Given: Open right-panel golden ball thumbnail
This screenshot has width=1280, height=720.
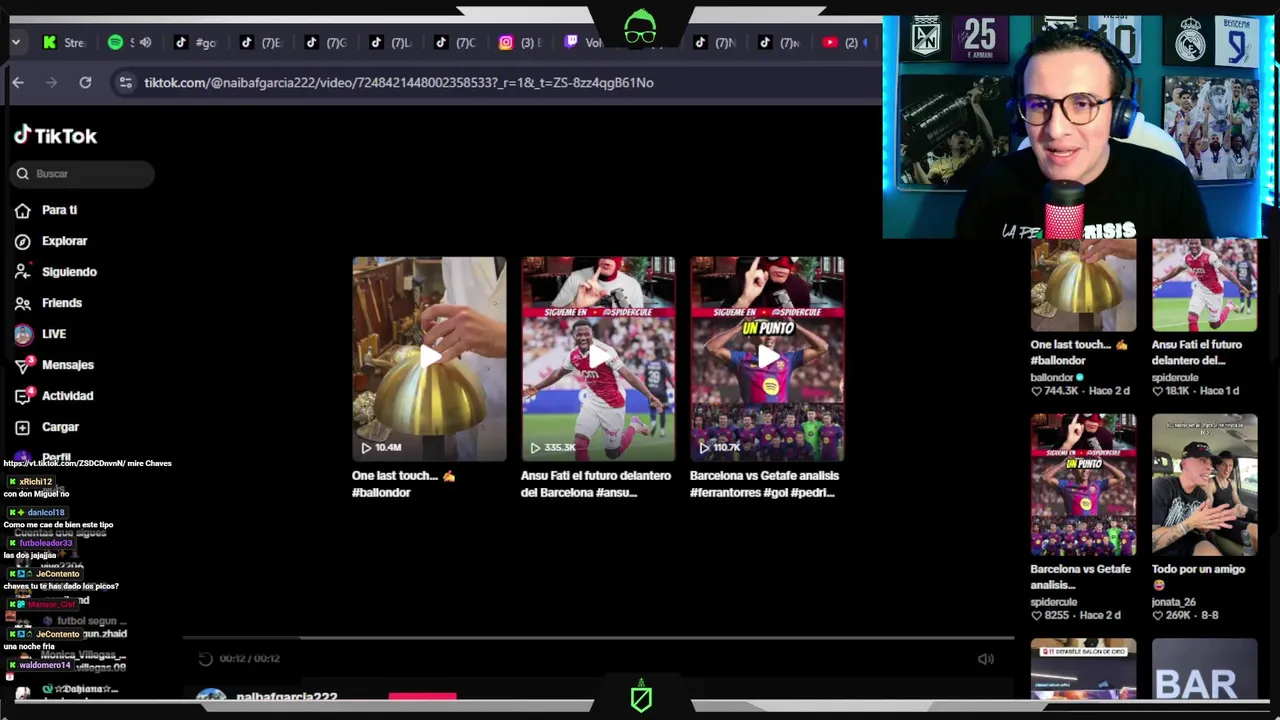Looking at the screenshot, I should click(x=1083, y=285).
